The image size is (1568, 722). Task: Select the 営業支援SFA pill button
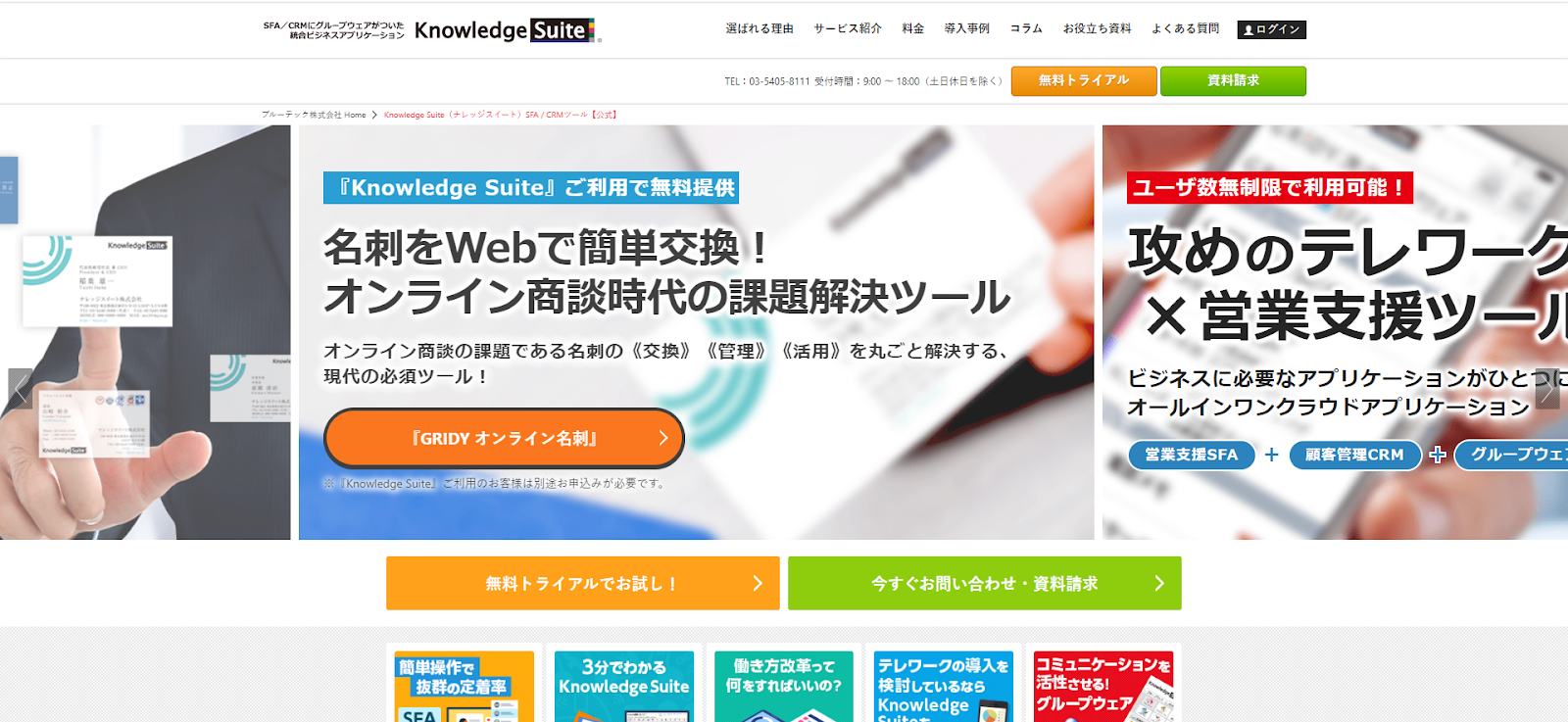pyautogui.click(x=1192, y=455)
